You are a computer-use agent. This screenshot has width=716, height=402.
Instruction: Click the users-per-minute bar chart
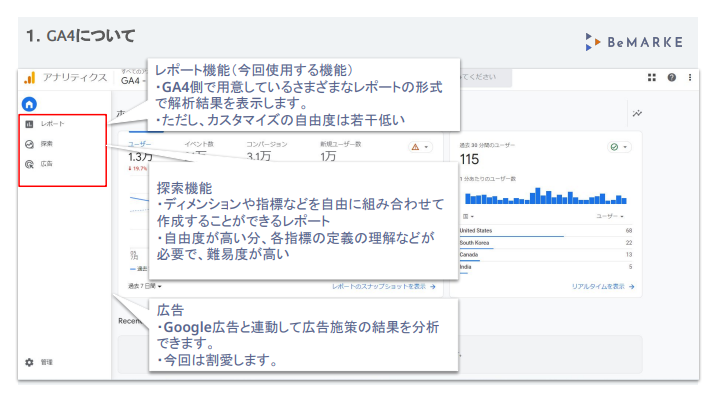coord(546,196)
